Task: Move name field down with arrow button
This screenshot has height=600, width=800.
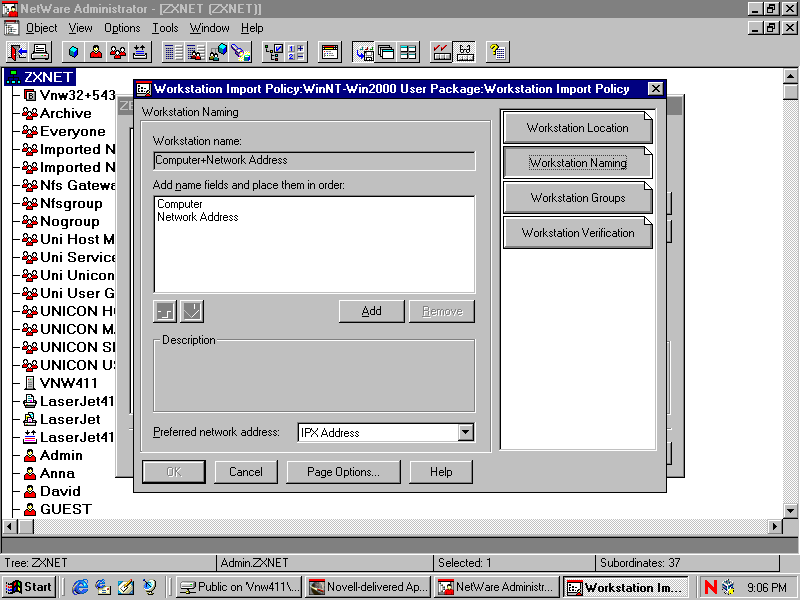Action: 192,311
